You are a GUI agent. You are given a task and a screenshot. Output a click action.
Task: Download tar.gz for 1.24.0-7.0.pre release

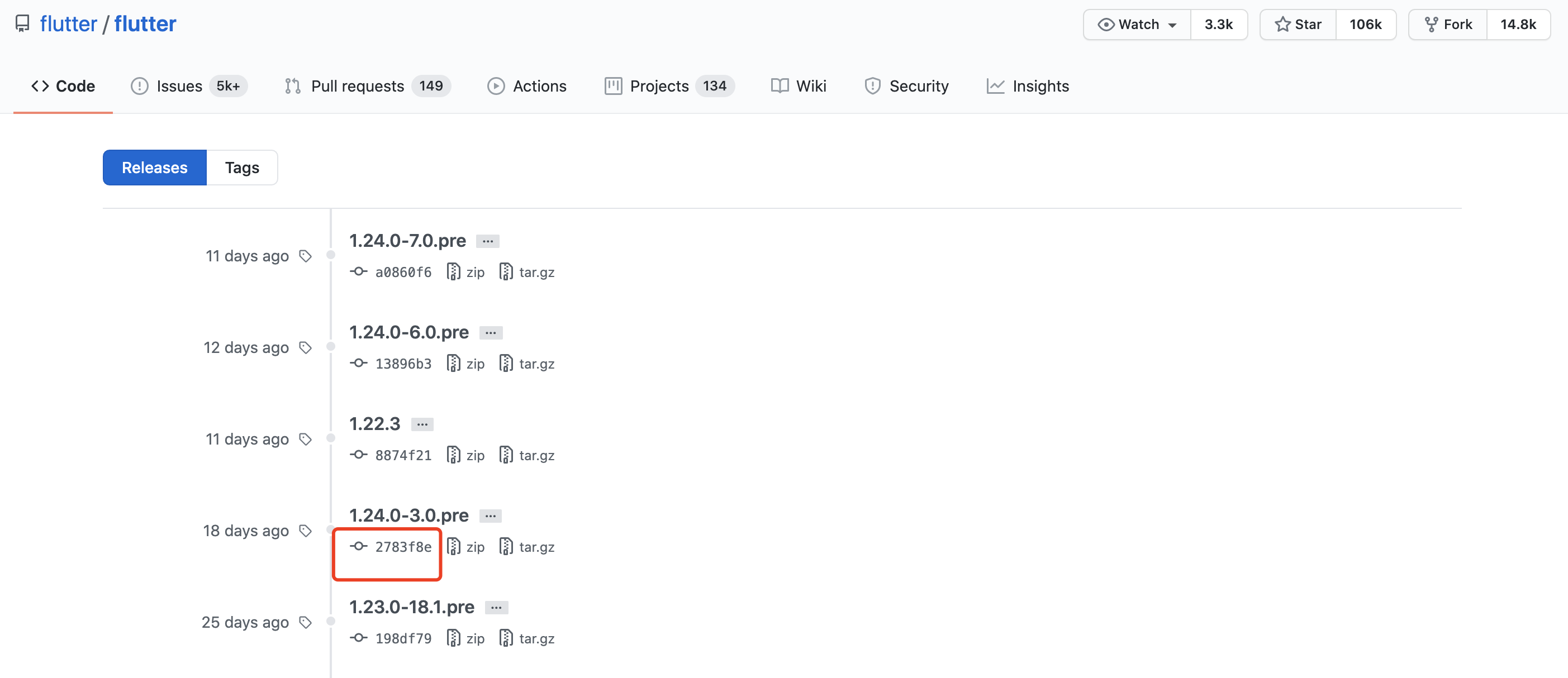(x=527, y=271)
